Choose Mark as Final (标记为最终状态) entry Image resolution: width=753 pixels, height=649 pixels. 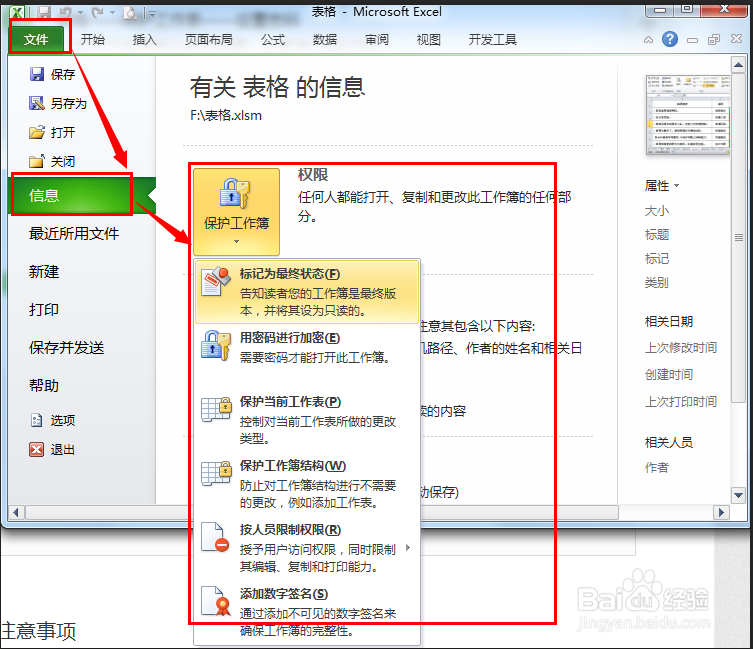pyautogui.click(x=307, y=292)
